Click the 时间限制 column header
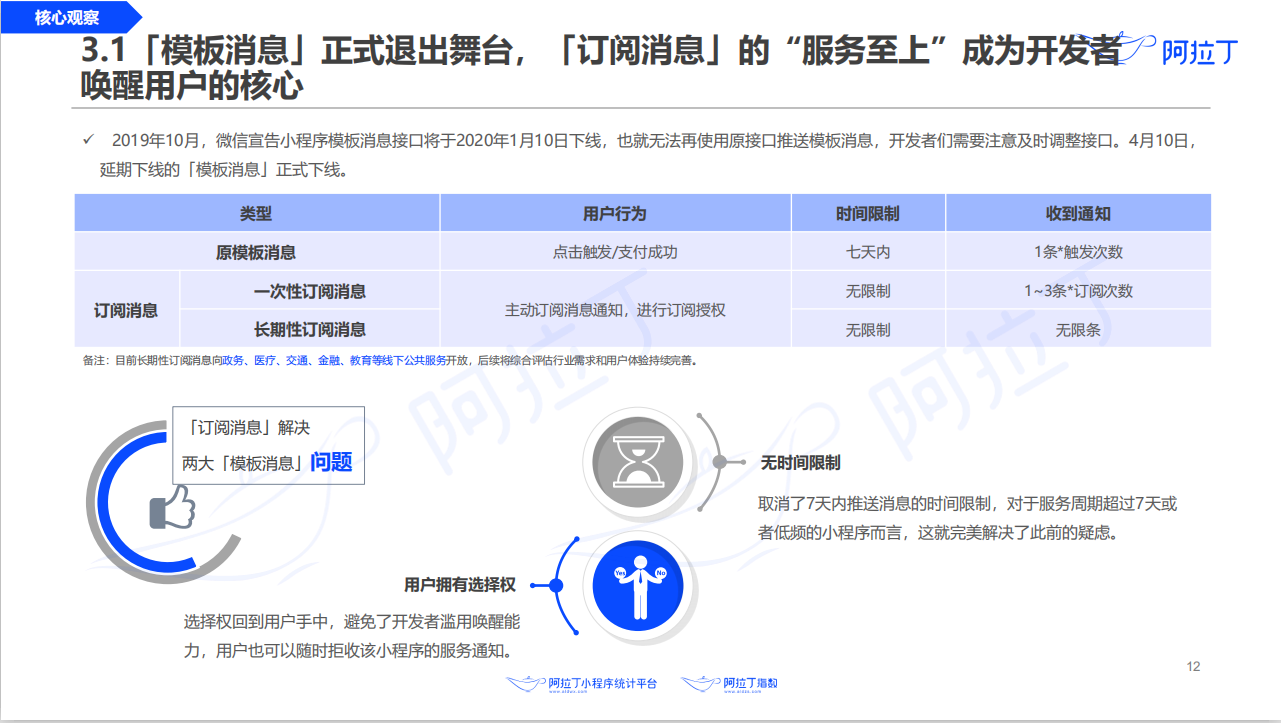Image resolution: width=1281 pixels, height=723 pixels. point(868,213)
